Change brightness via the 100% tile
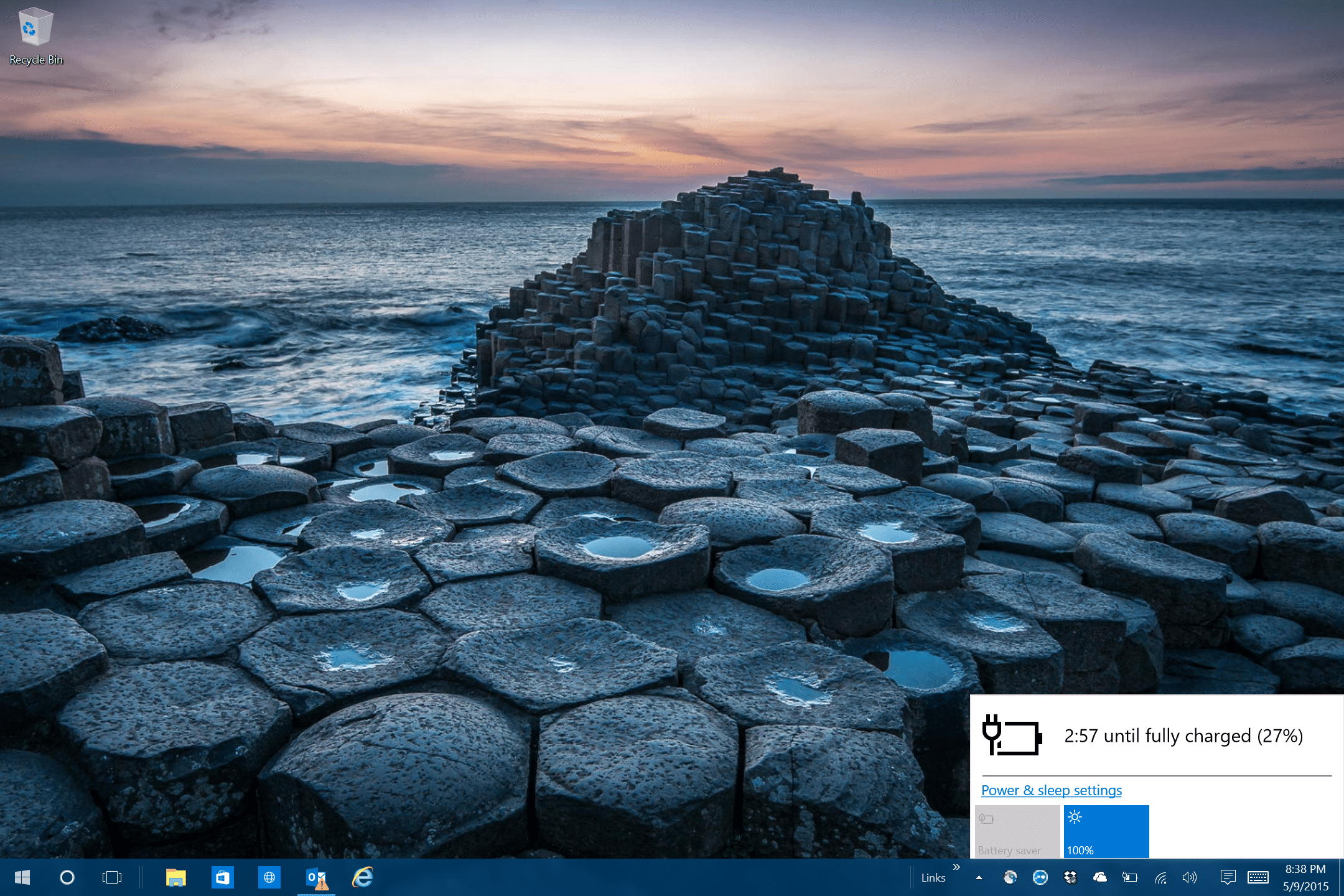 coord(1106,832)
